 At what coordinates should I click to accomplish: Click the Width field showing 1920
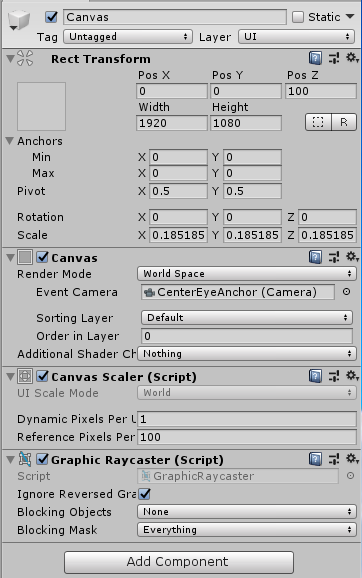172,123
